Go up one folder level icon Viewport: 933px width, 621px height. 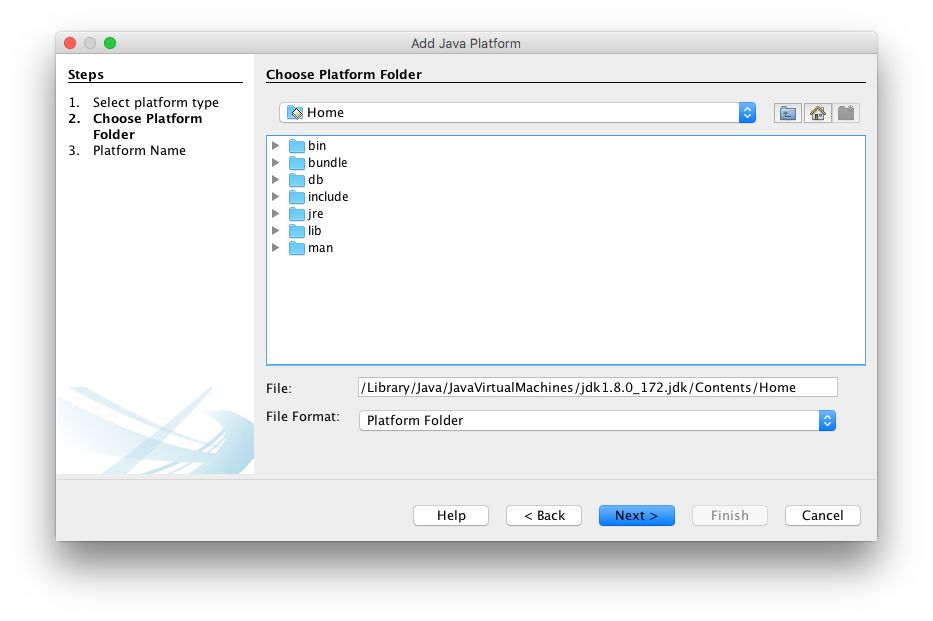point(787,113)
